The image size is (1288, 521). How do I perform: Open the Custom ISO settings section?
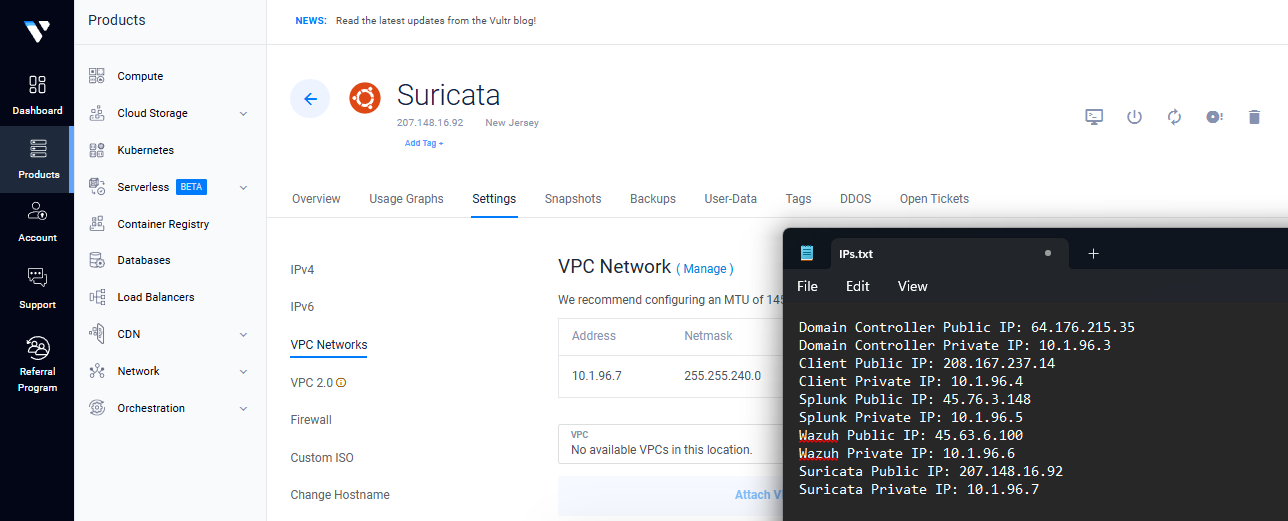(x=322, y=458)
